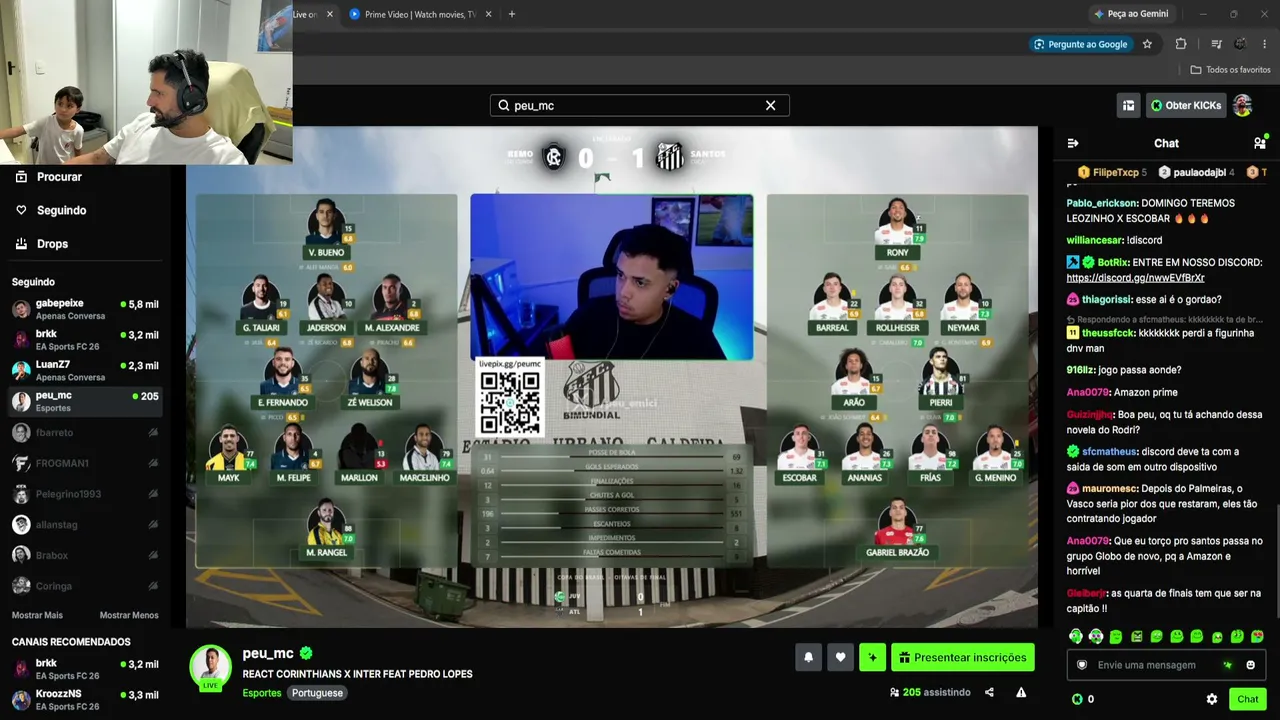Open the browser media control icon
The image size is (1280, 720).
(1216, 44)
